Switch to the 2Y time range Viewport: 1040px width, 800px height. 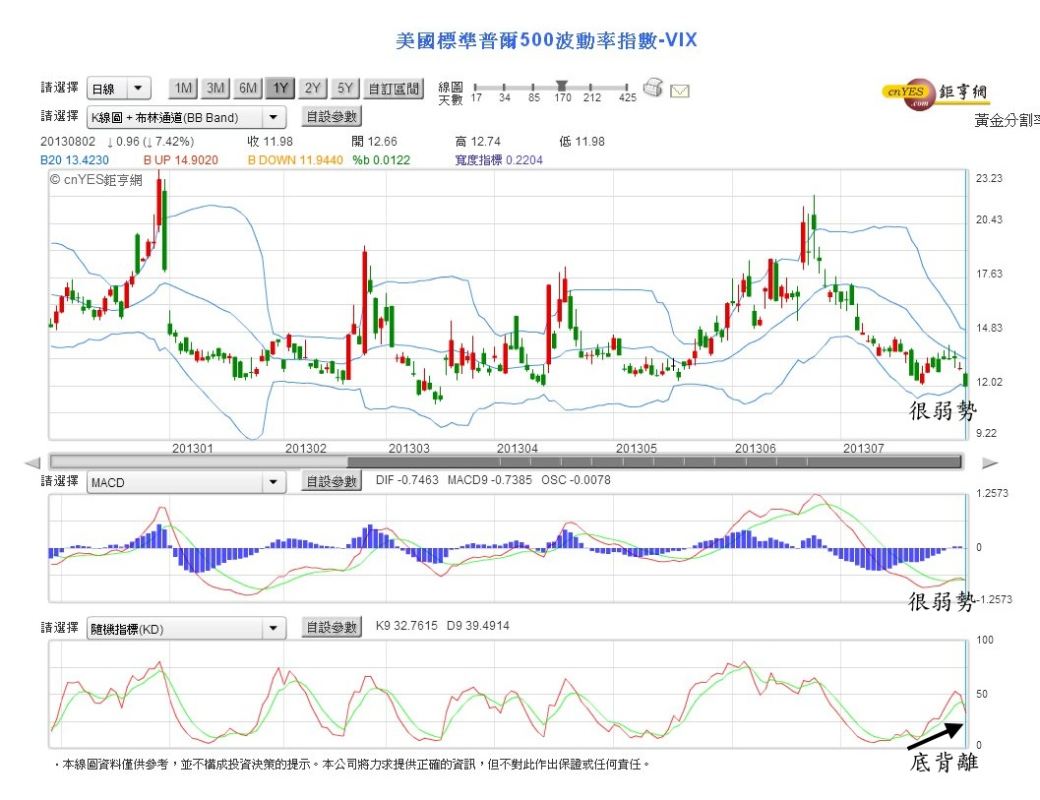[x=310, y=88]
